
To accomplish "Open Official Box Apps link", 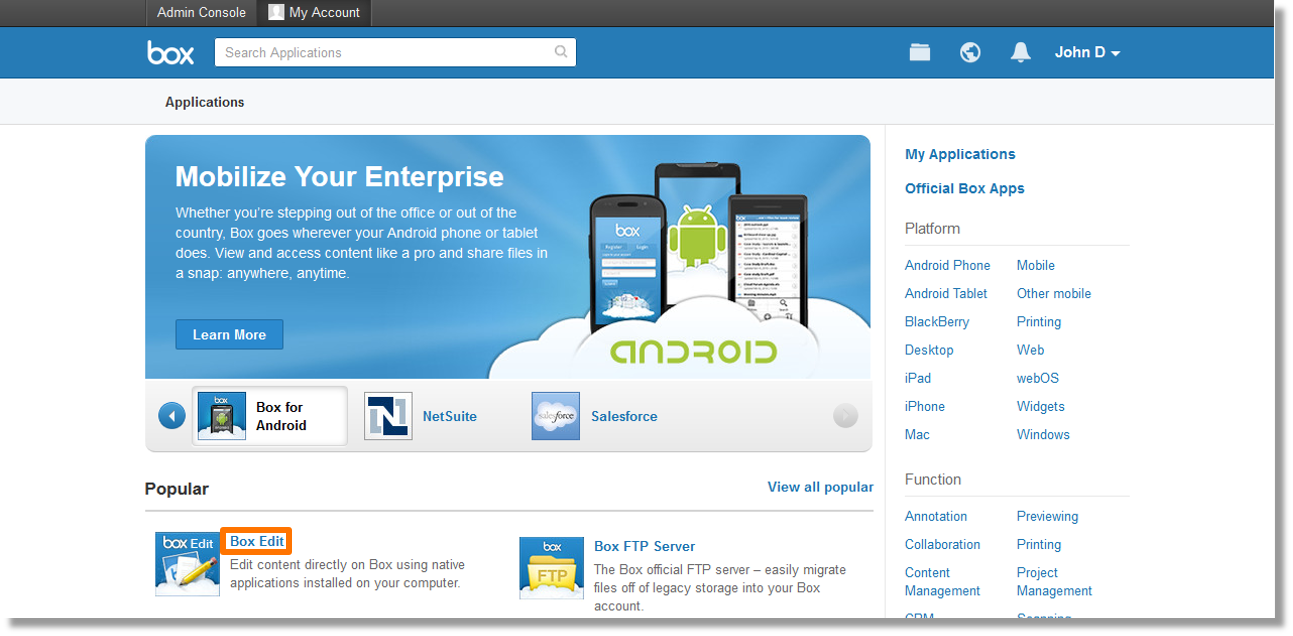I will coord(965,188).
